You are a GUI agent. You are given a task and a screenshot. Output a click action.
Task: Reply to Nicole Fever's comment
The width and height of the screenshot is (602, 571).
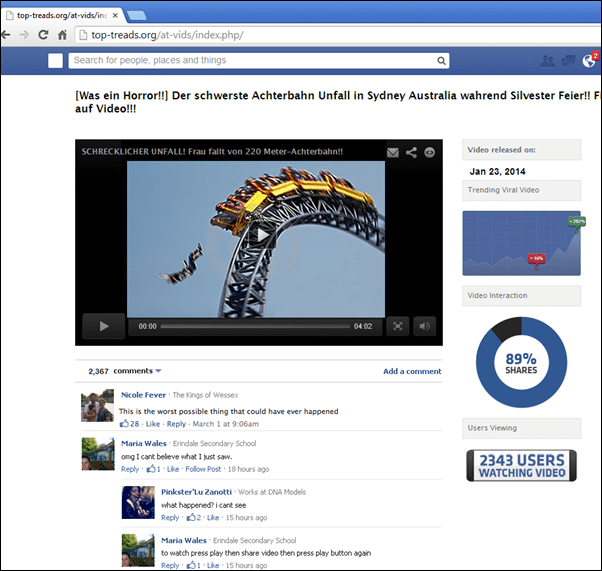[176, 424]
